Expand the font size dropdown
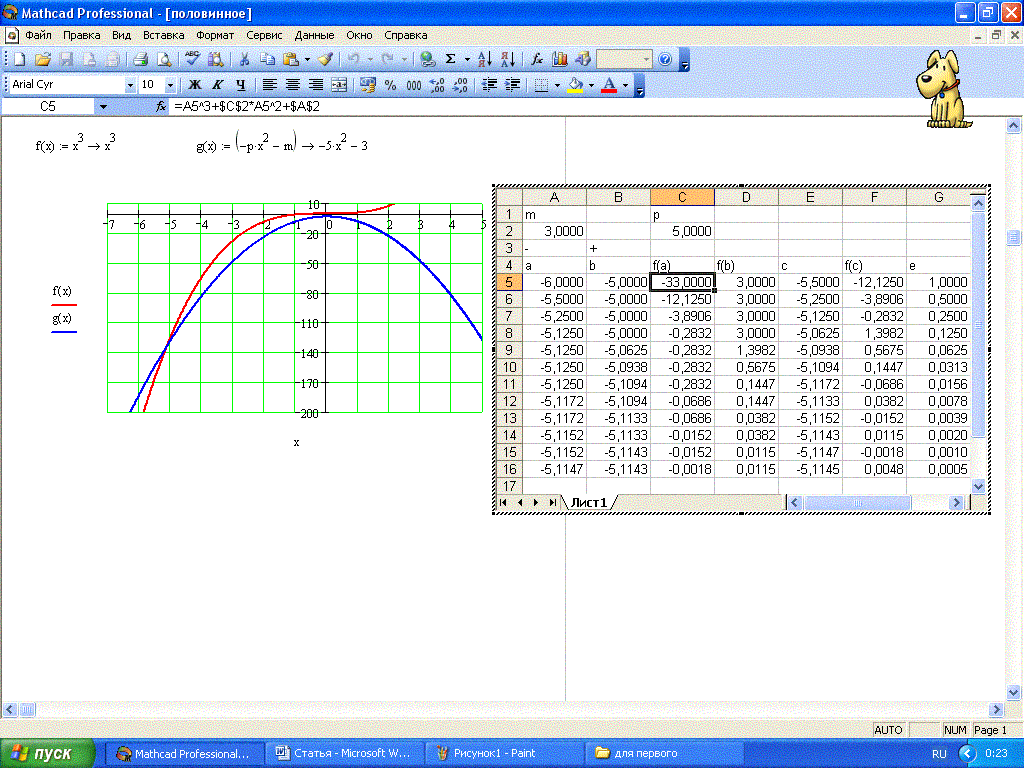The height and width of the screenshot is (768, 1024). [x=170, y=86]
